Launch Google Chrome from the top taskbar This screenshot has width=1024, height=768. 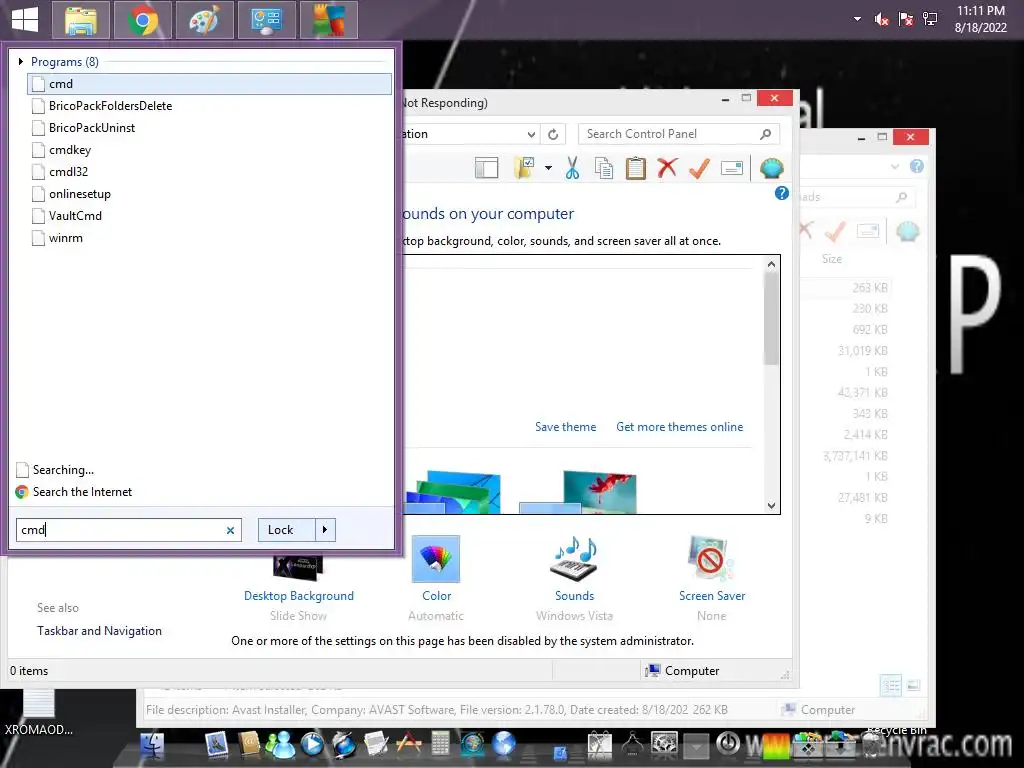[x=143, y=20]
